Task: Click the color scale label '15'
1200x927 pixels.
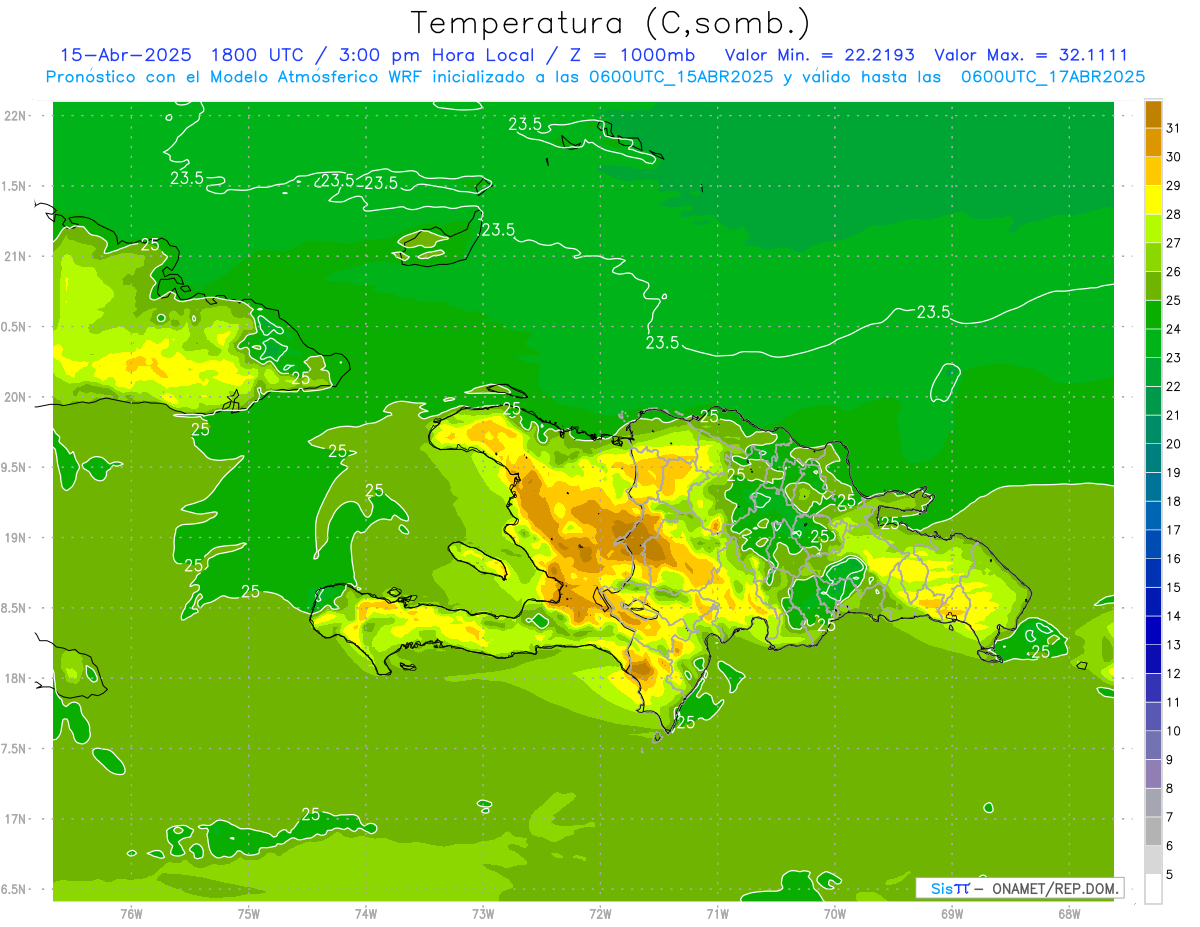Action: pyautogui.click(x=1174, y=587)
